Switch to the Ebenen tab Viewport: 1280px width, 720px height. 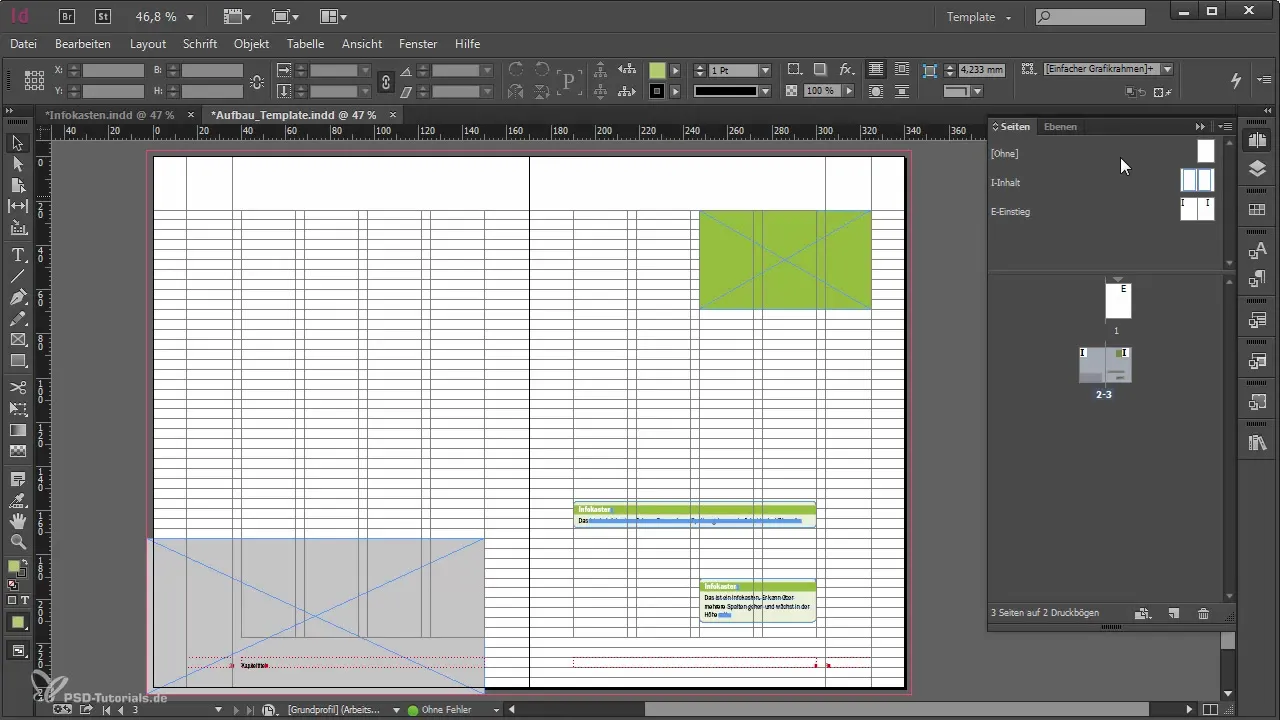pos(1060,127)
